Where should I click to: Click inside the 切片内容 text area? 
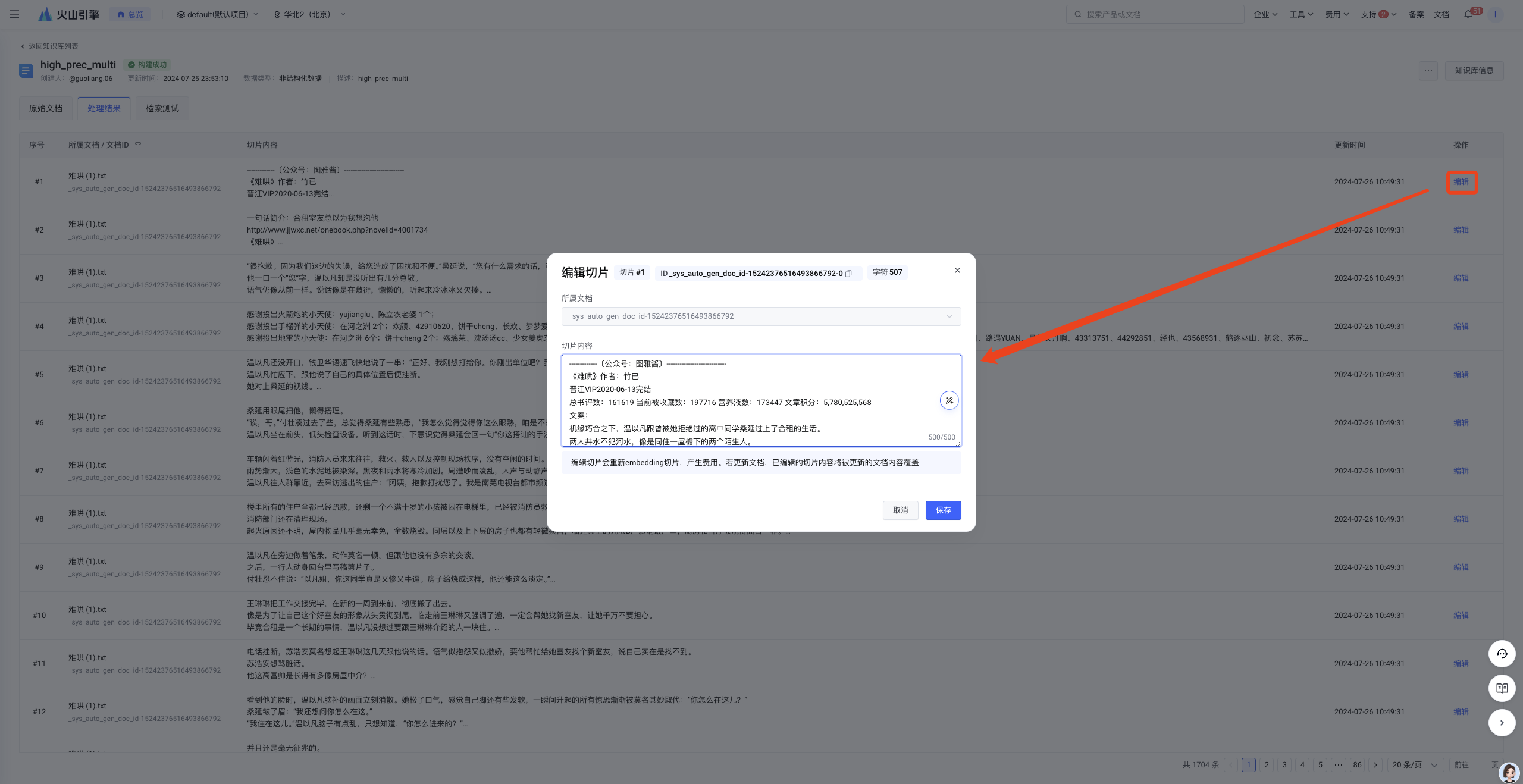761,400
